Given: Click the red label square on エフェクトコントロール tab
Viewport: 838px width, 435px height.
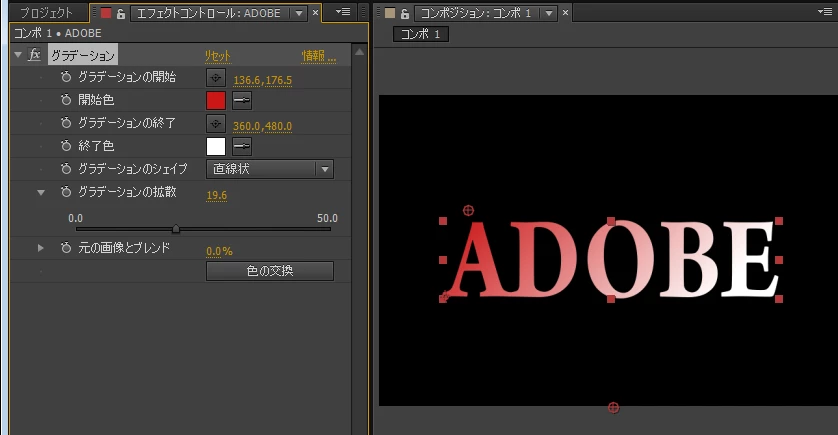Looking at the screenshot, I should [106, 13].
